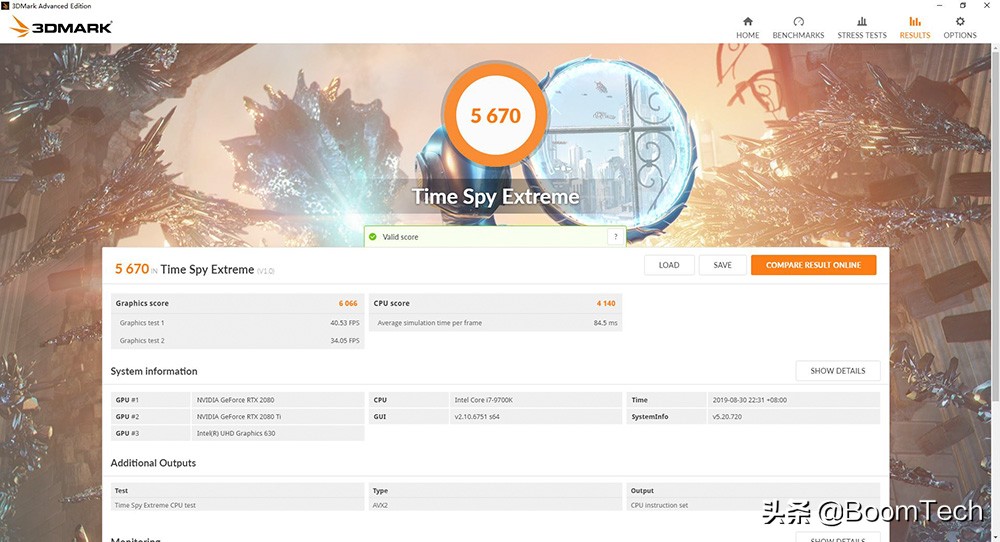Screen dimensions: 1000x542
Task: Click the STRESS TESTS menu label
Action: point(862,35)
